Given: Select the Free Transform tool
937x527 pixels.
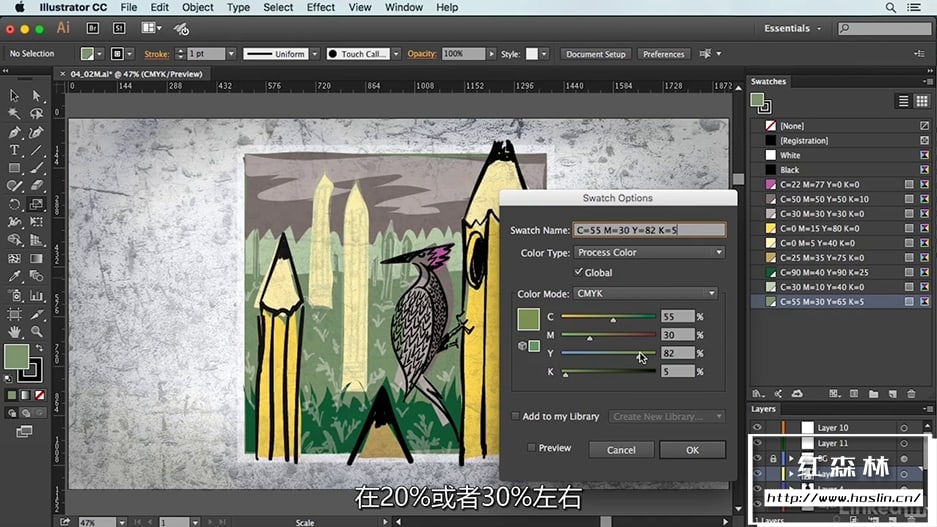Looking at the screenshot, I should 36,222.
